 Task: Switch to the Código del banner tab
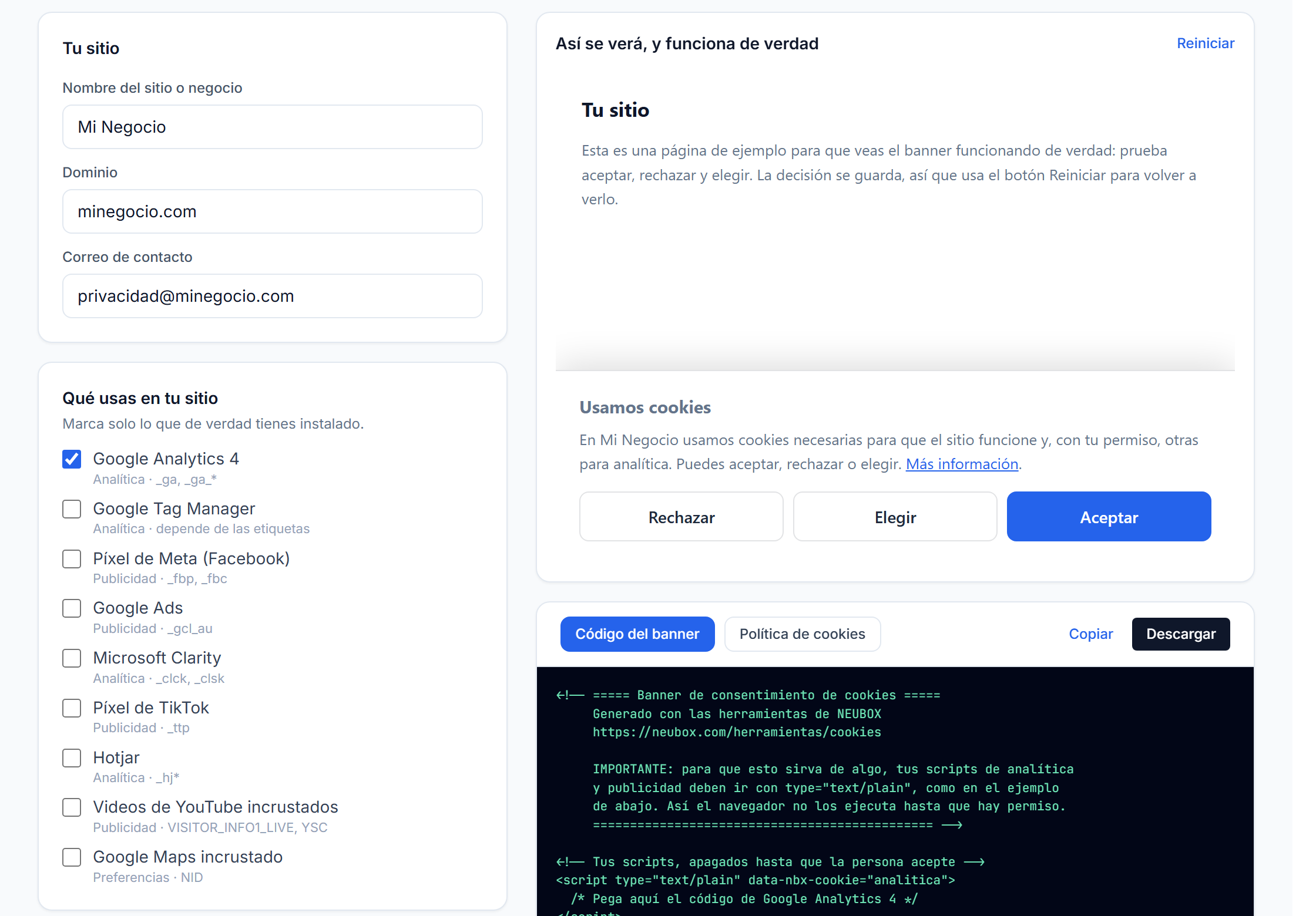pos(637,634)
